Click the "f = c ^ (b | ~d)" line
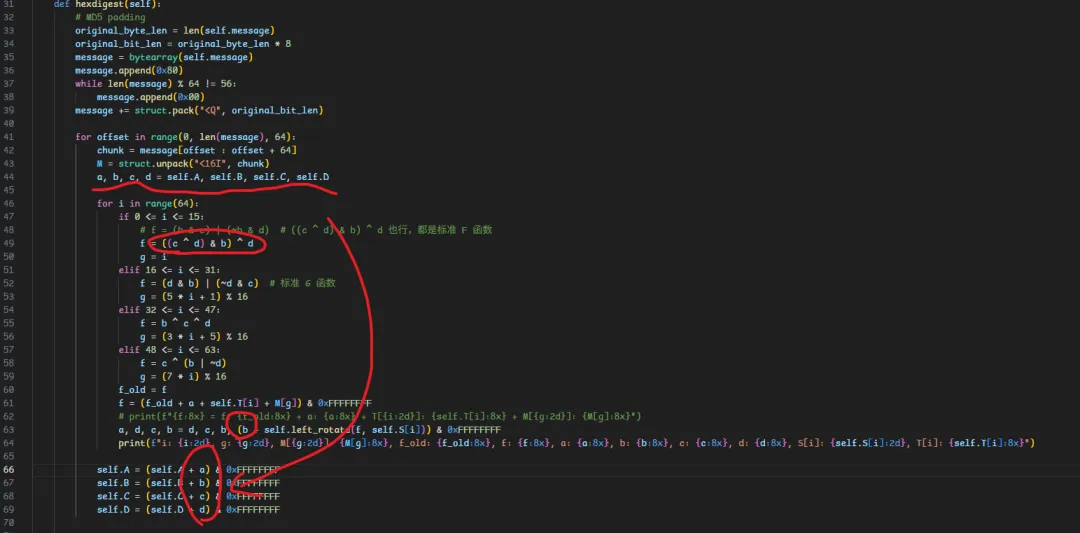The height and width of the screenshot is (533, 1080). [183, 364]
